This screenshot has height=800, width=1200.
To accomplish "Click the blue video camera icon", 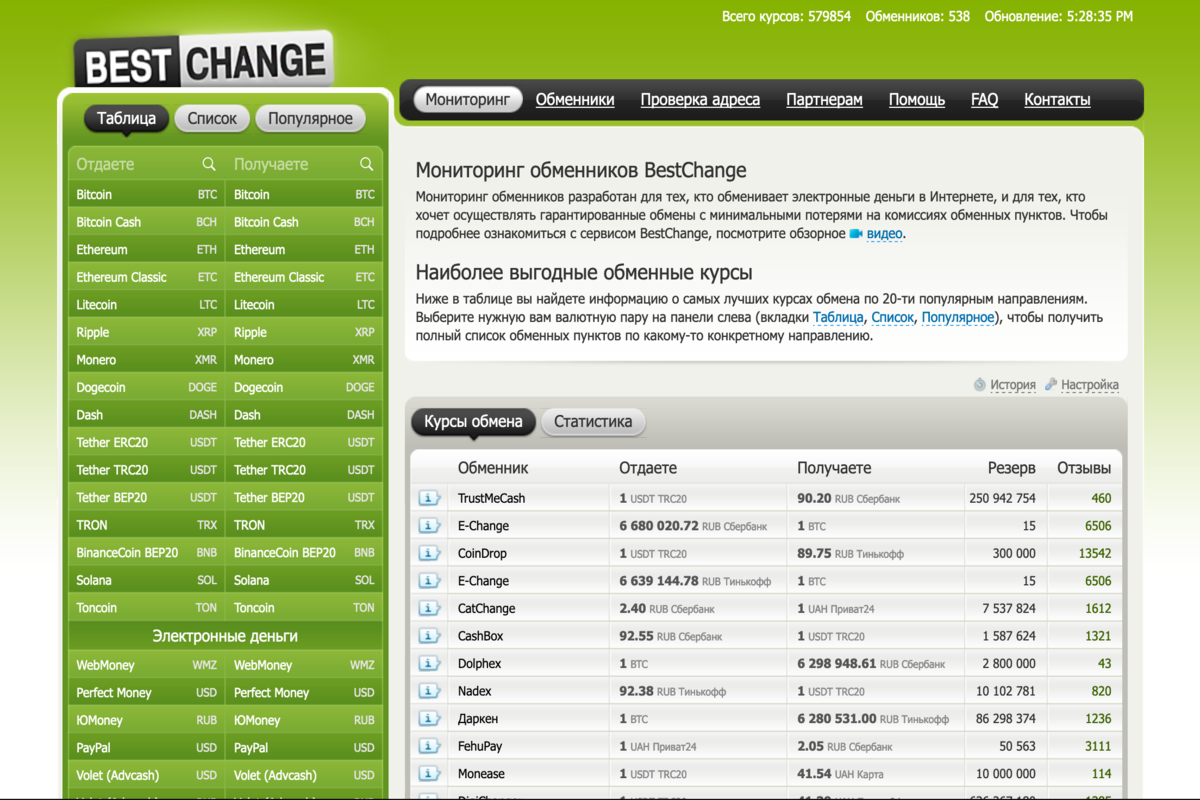I will (x=856, y=234).
